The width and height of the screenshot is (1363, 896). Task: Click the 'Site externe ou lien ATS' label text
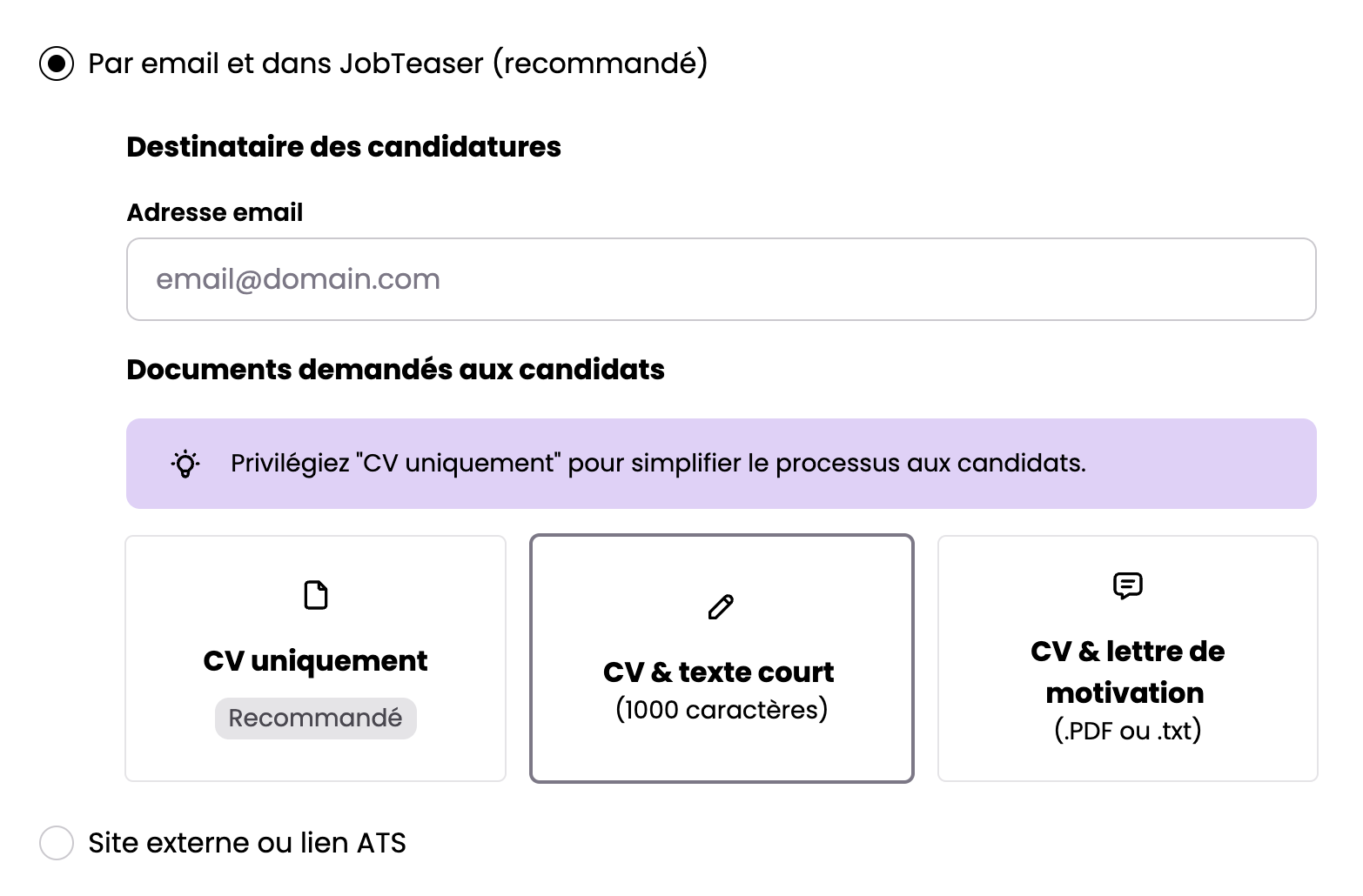point(247,843)
